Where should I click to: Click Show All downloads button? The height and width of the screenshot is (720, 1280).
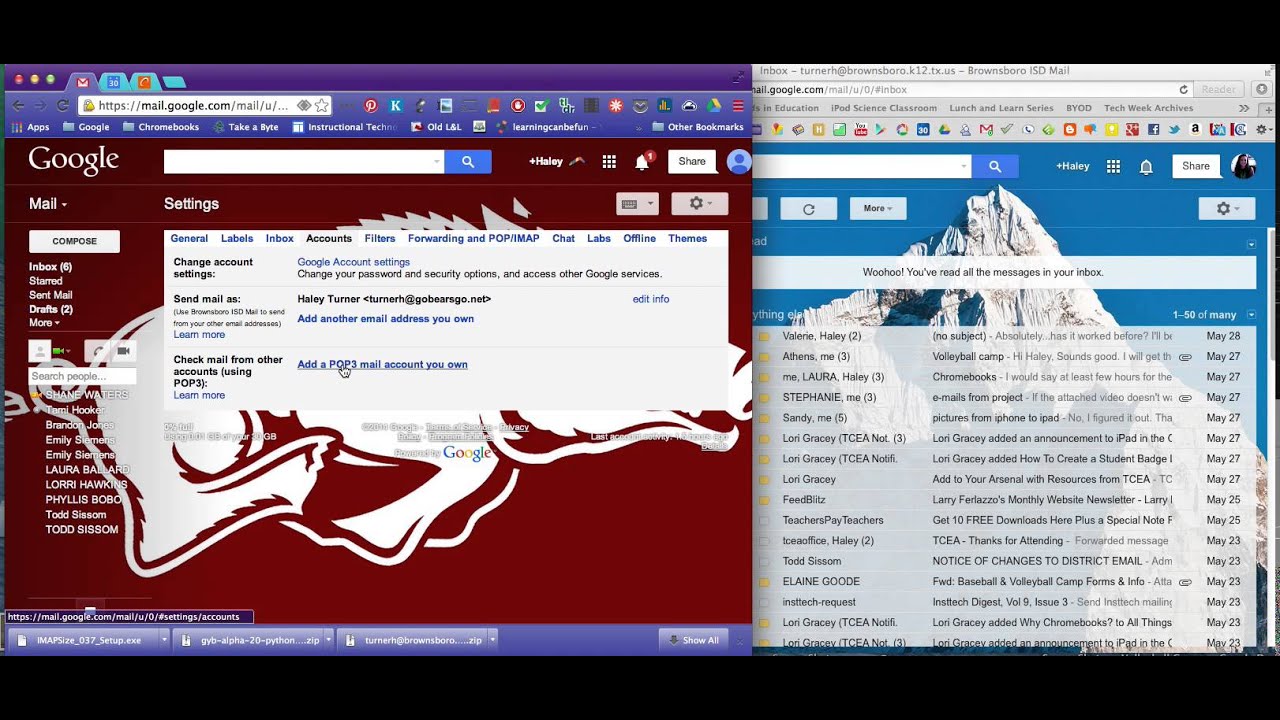[694, 640]
